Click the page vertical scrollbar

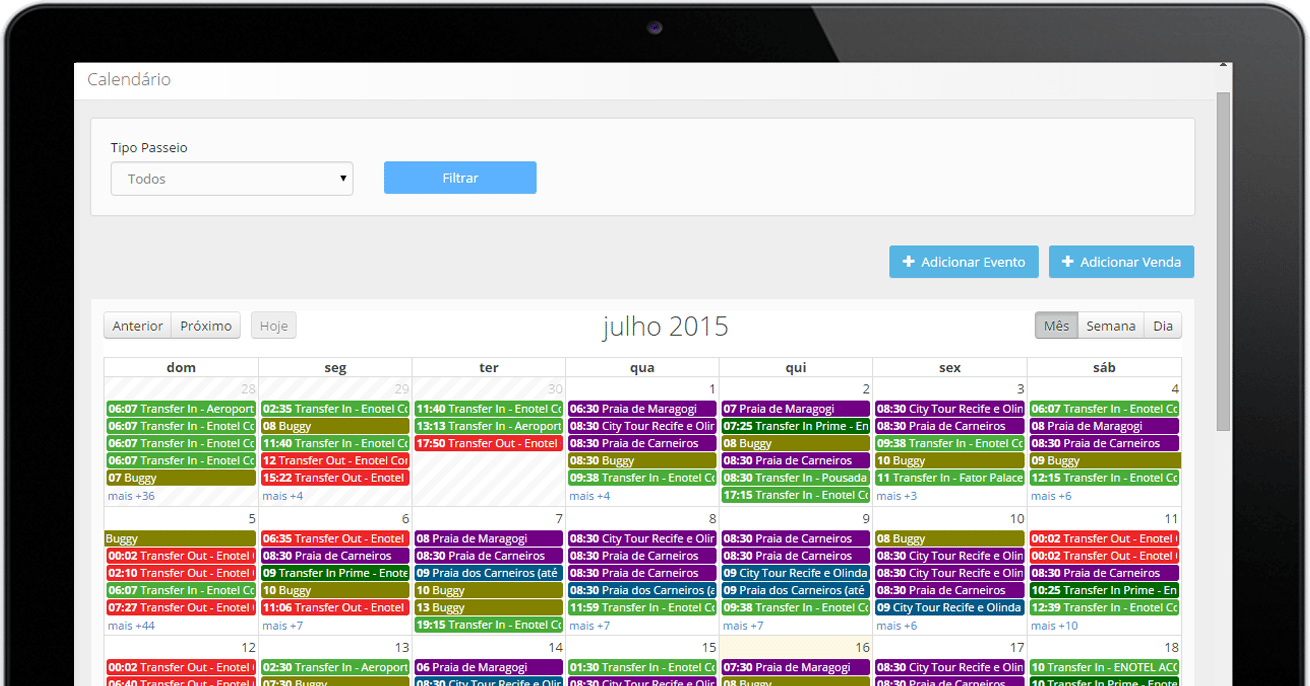pyautogui.click(x=1223, y=262)
